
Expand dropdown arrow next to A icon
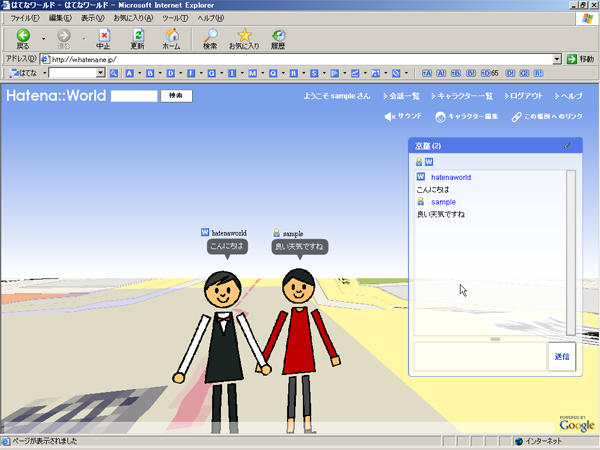pyautogui.click(x=139, y=73)
